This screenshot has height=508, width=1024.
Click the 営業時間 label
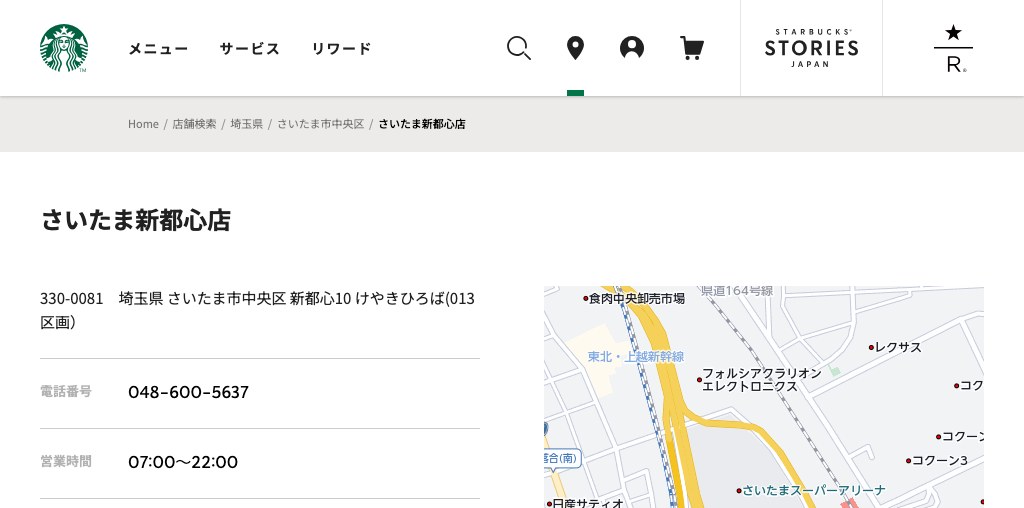point(66,462)
